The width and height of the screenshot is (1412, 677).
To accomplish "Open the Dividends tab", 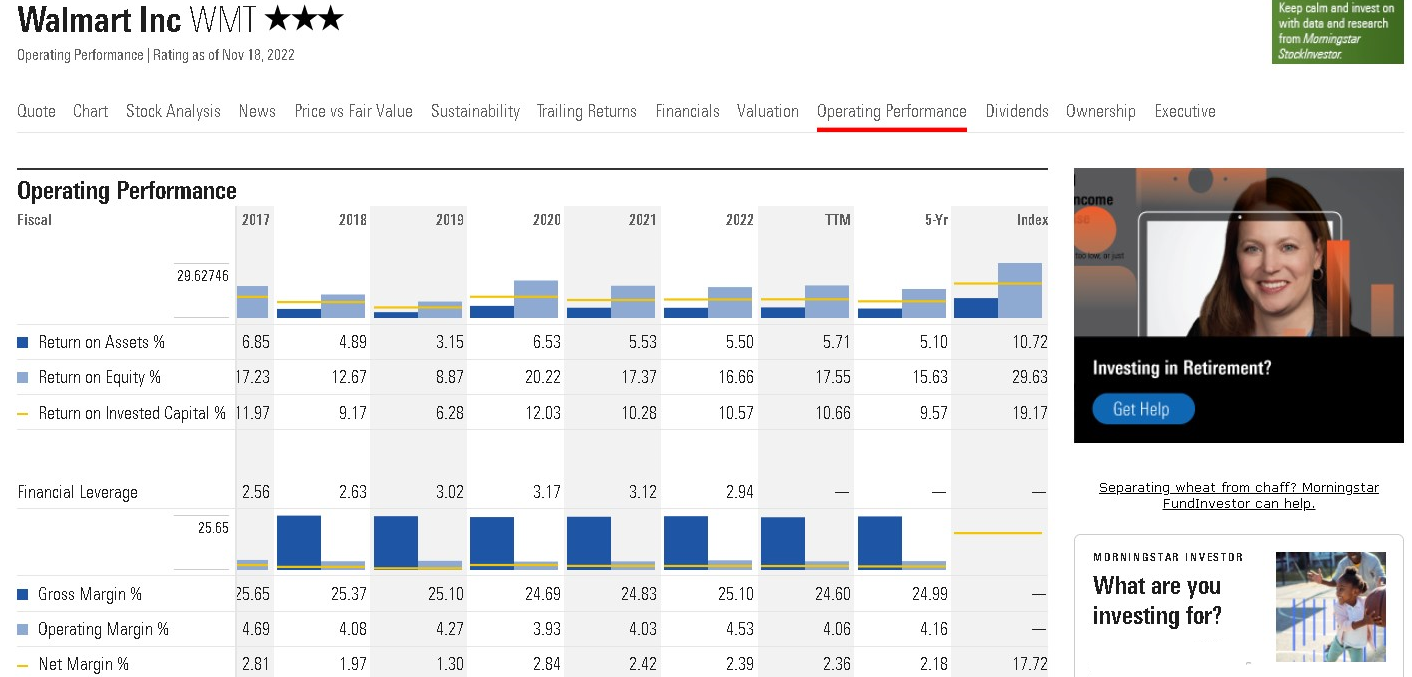I will (1017, 111).
